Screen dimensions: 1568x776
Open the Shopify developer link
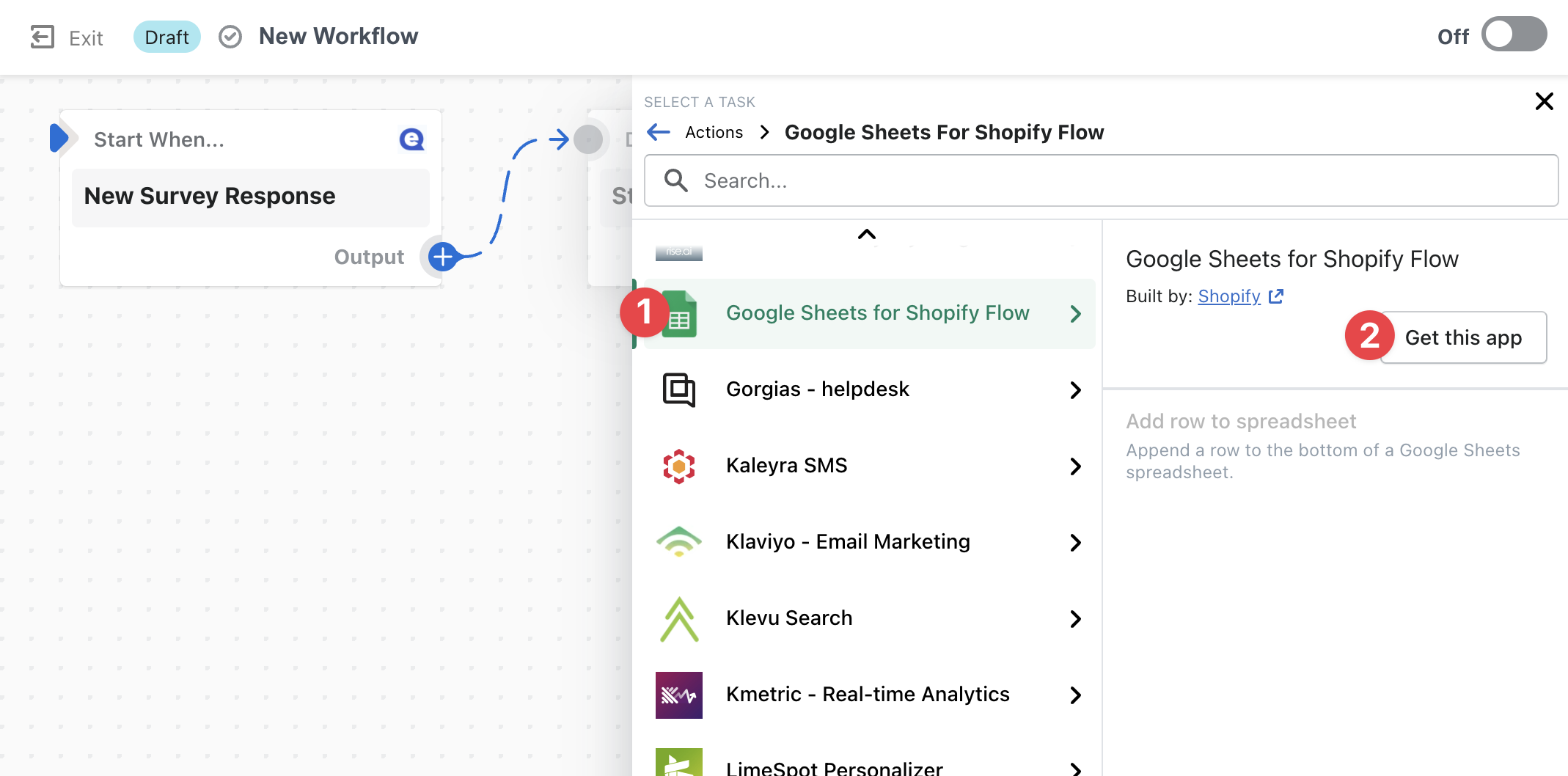(1229, 296)
